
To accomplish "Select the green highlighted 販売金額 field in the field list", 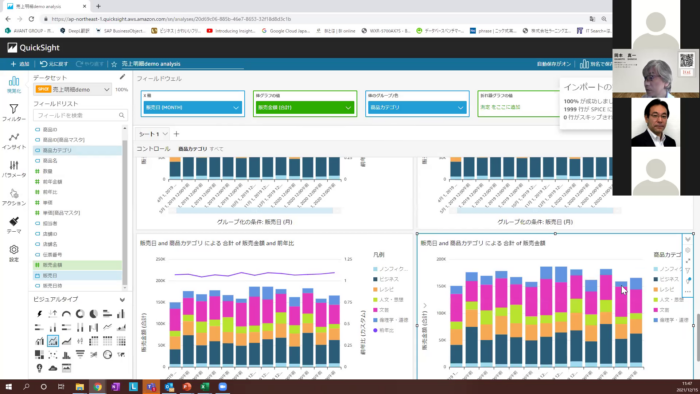I will pyautogui.click(x=78, y=265).
